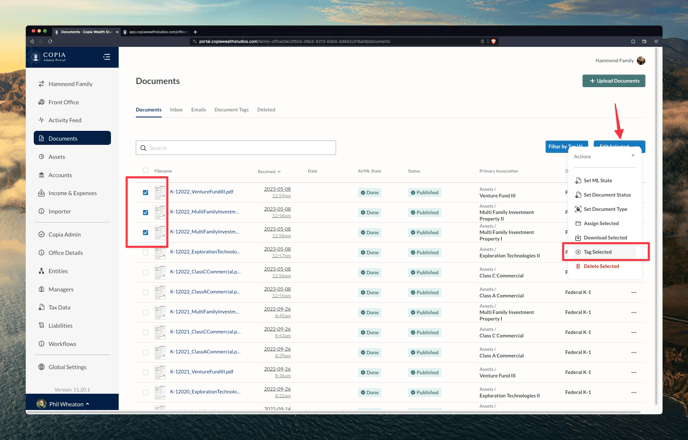
Task: Click the Copia logo in sidebar header
Action: coord(49,57)
